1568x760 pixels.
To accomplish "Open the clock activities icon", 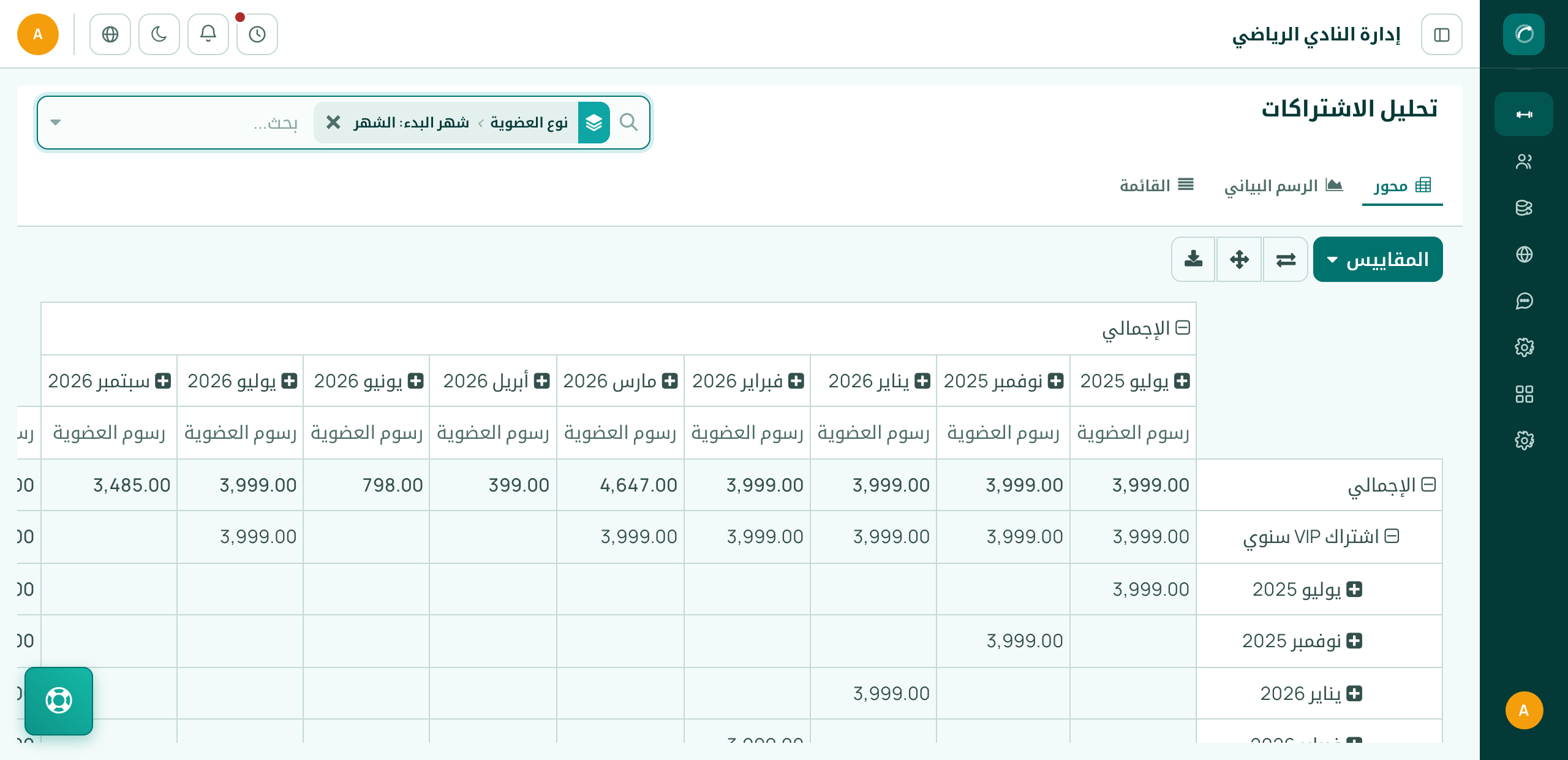I will coord(257,34).
